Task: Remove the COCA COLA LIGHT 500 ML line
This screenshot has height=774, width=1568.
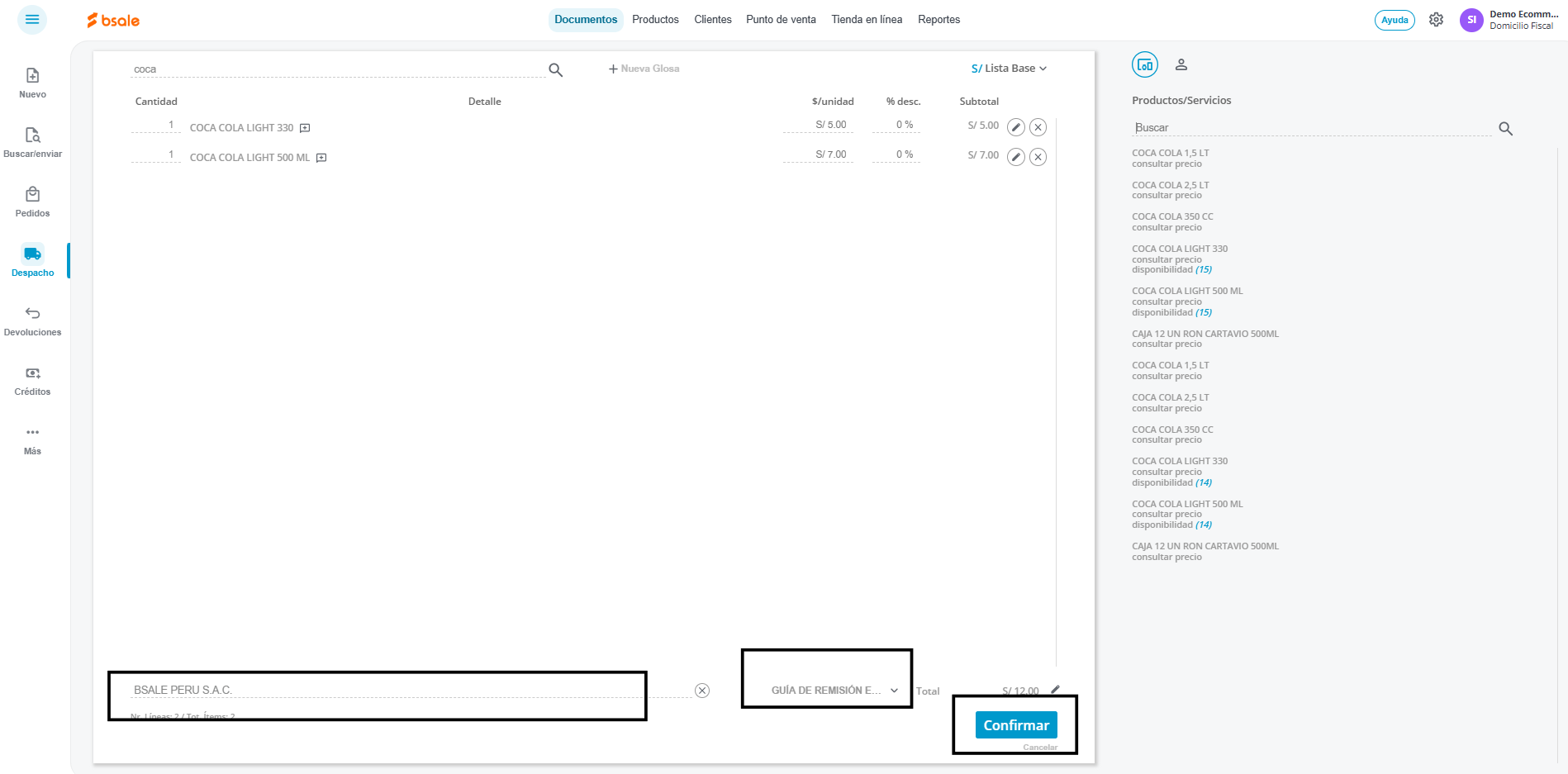Action: pos(1038,157)
